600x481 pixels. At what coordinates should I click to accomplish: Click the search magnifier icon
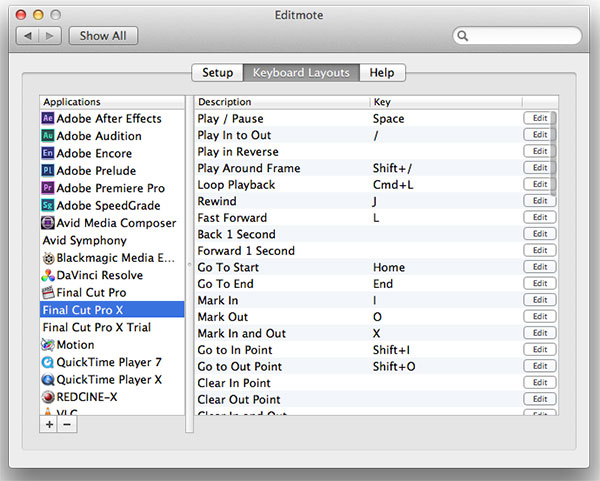coord(463,36)
